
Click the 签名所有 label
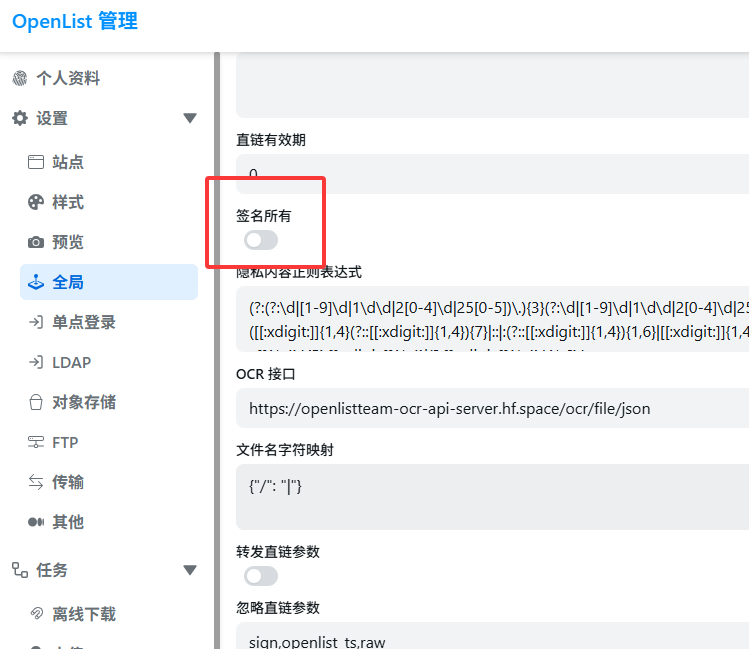[264, 216]
